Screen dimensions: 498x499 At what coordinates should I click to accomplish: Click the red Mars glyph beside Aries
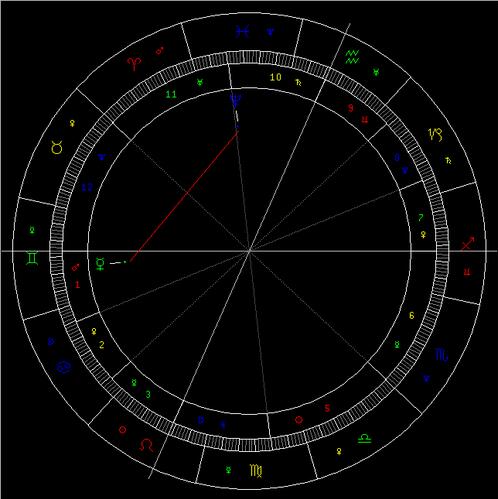point(160,51)
